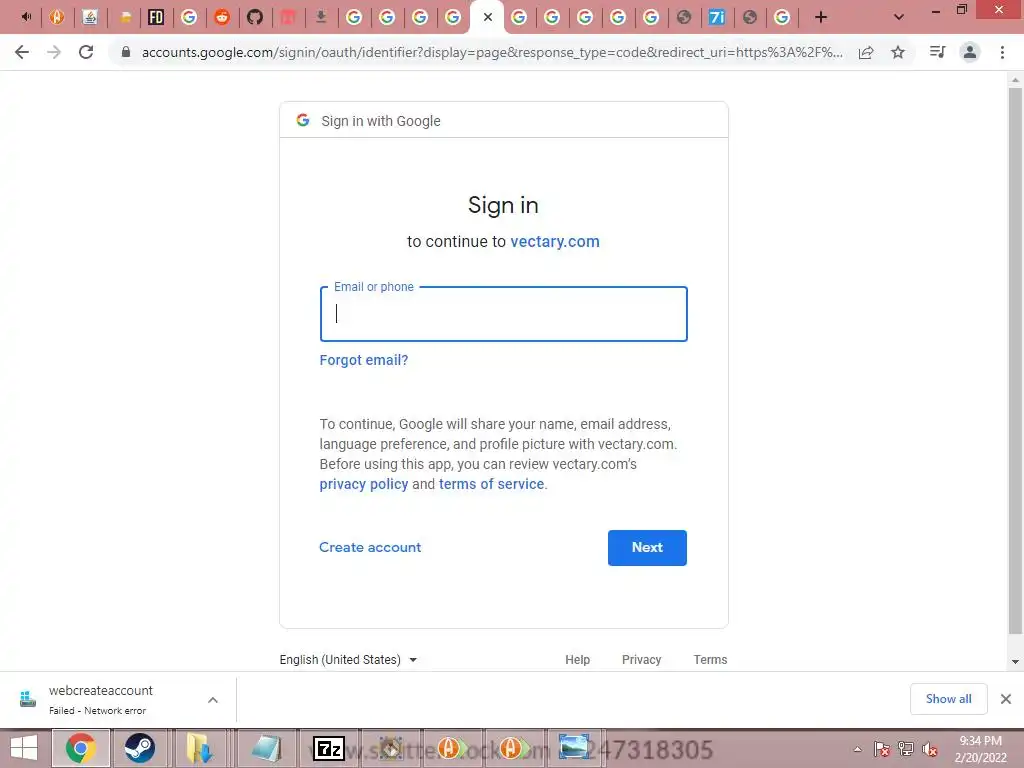Image resolution: width=1024 pixels, height=768 pixels.
Task: Click the scrollbar down arrow
Action: tap(1015, 662)
